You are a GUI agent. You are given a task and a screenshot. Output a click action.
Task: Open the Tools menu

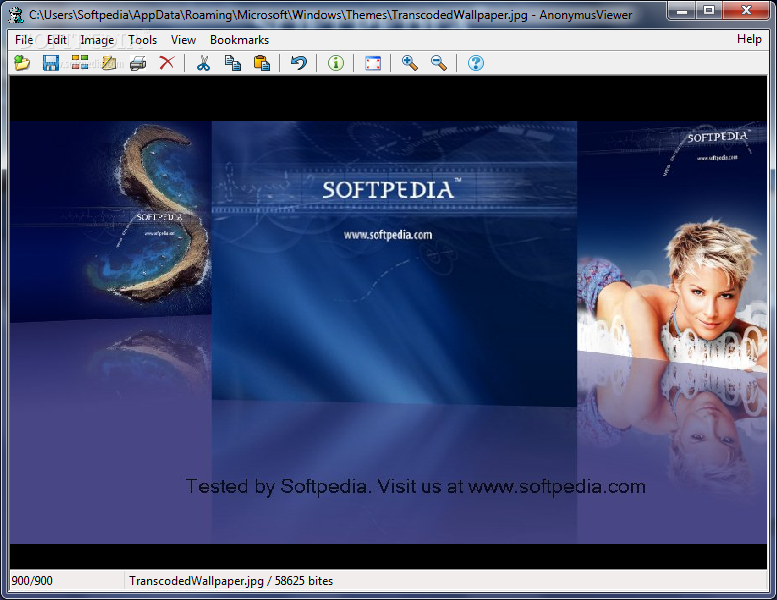click(x=142, y=40)
